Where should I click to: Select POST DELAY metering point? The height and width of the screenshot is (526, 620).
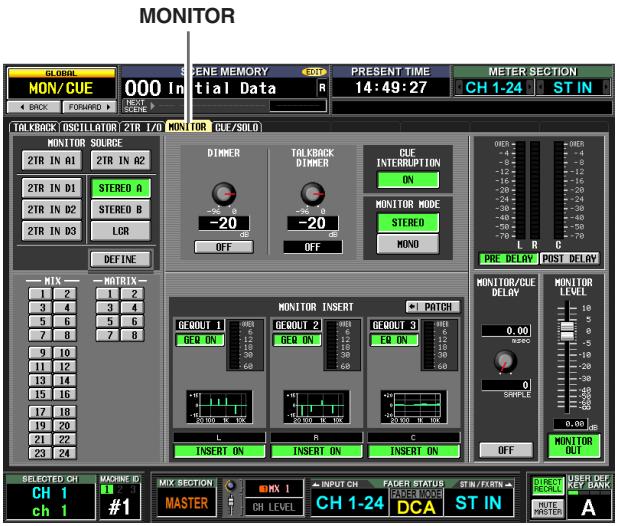pos(569,259)
